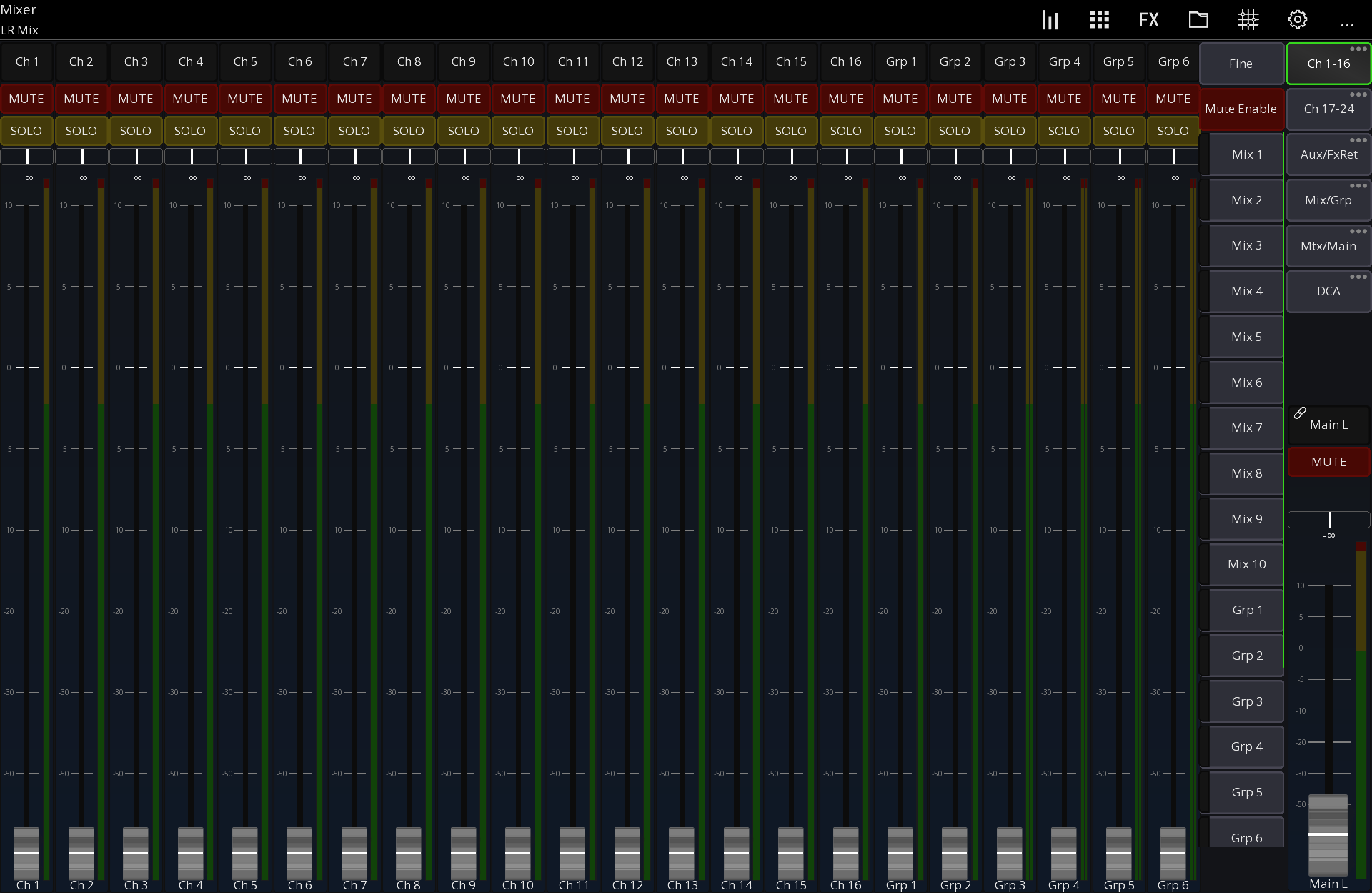This screenshot has height=893, width=1372.
Task: Mute channel Ch 5
Action: tap(245, 99)
